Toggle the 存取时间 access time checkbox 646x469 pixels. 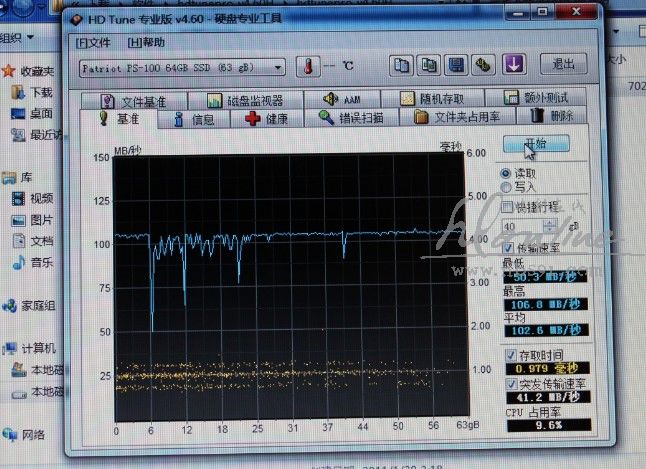511,355
